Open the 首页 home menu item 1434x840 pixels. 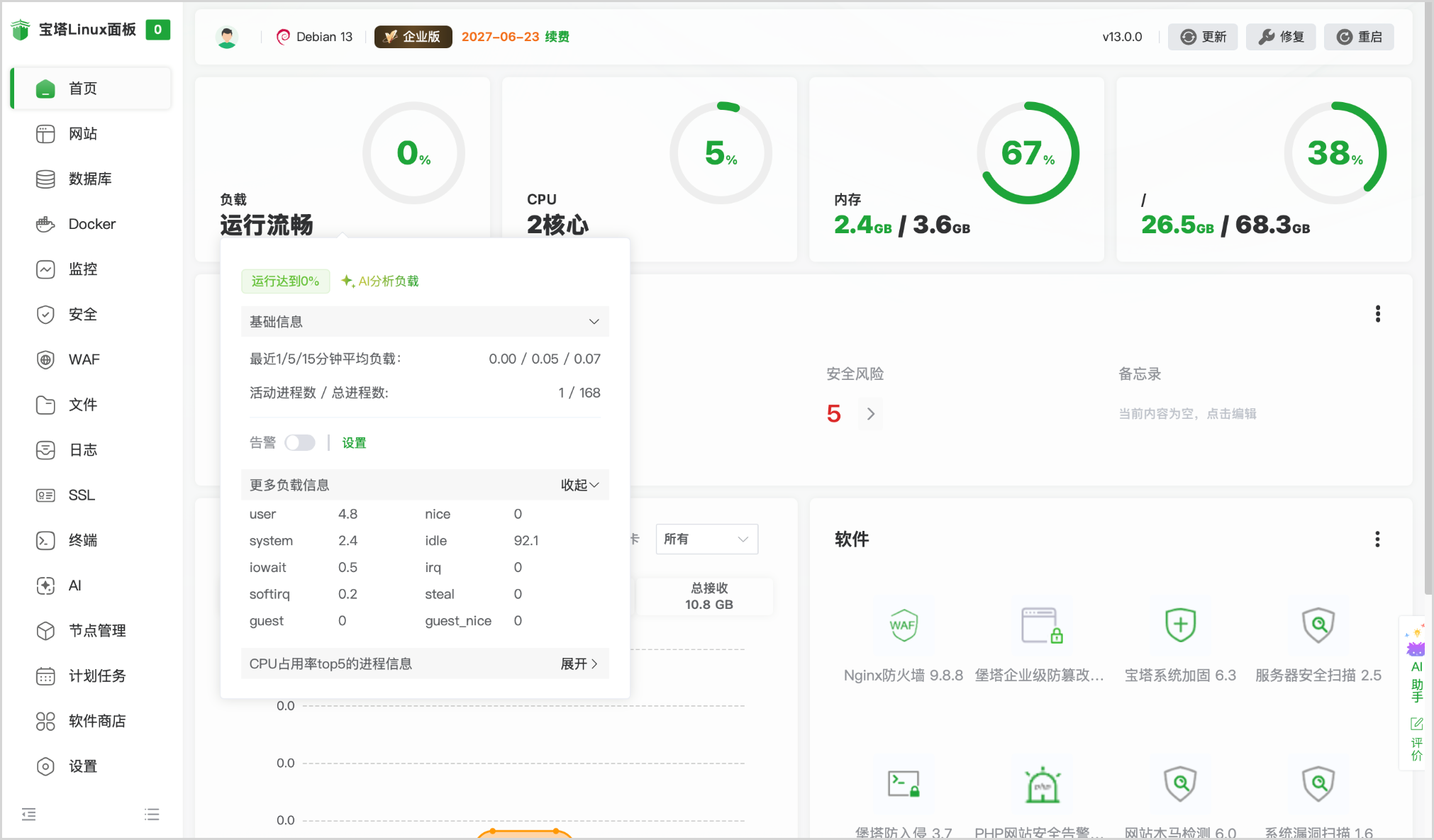tap(91, 89)
